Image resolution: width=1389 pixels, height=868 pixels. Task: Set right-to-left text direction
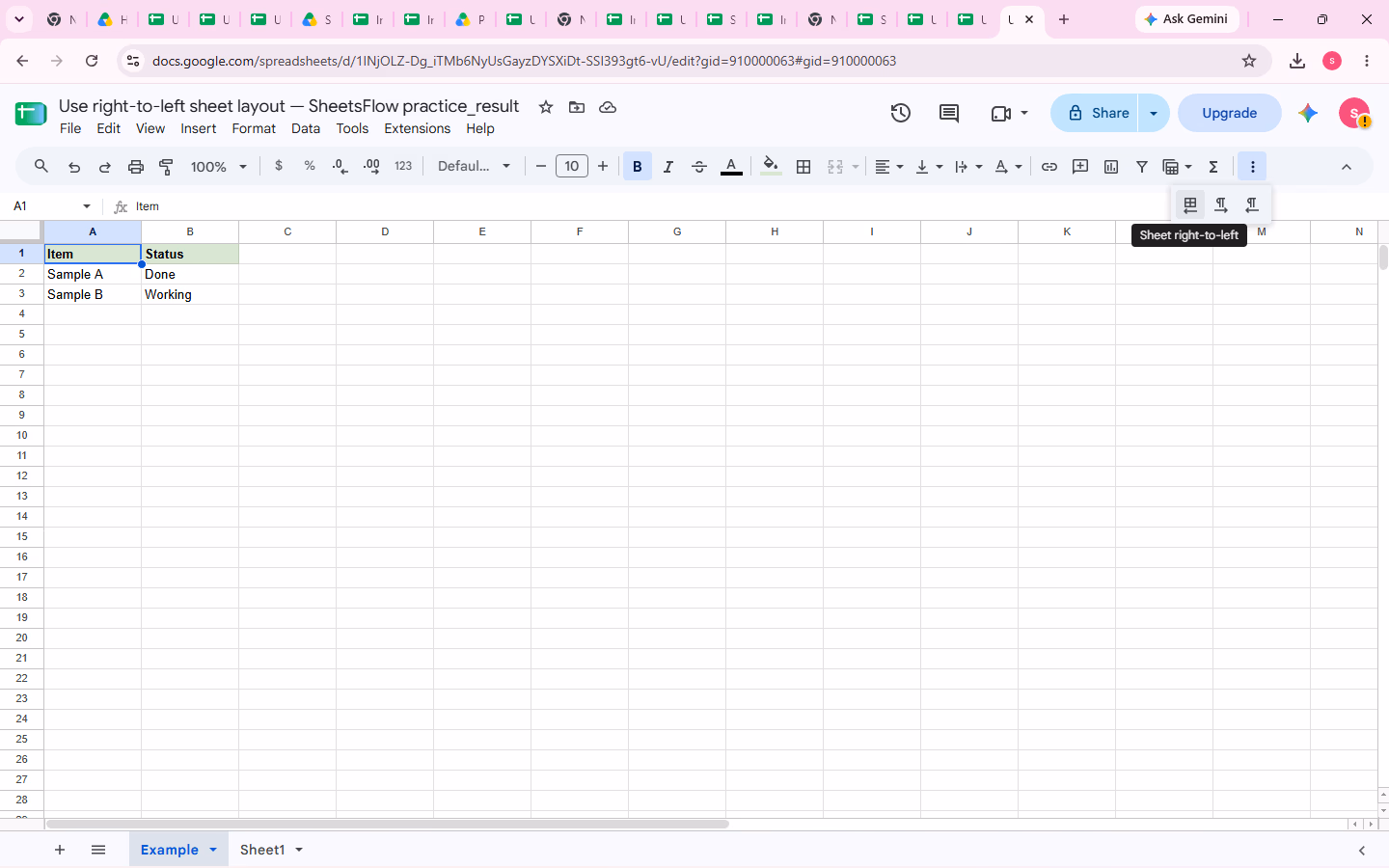tap(1252, 204)
